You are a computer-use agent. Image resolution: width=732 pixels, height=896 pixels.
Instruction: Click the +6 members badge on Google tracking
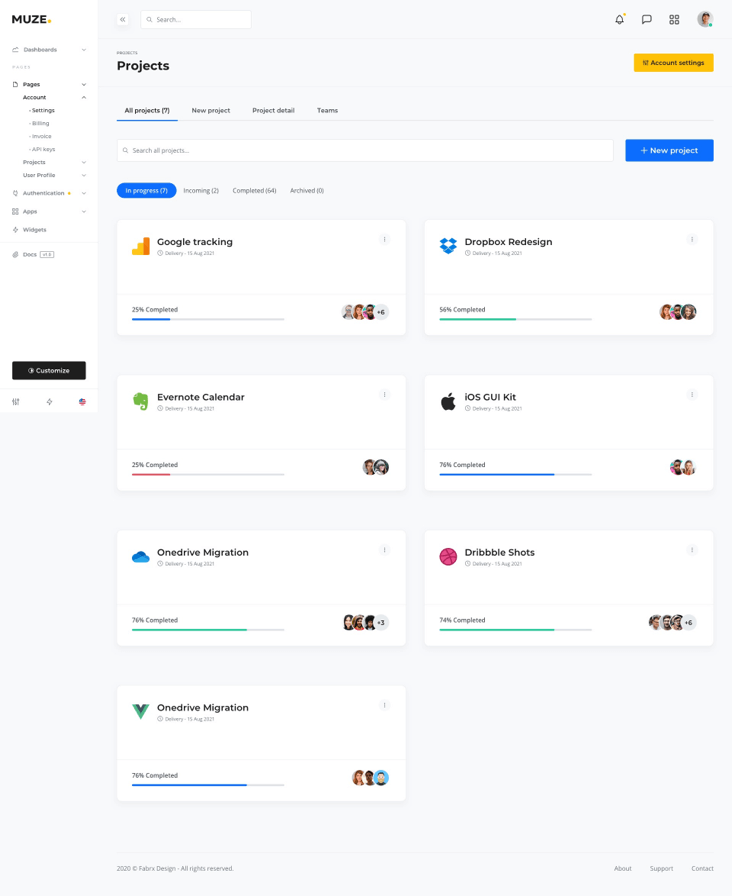pos(381,312)
